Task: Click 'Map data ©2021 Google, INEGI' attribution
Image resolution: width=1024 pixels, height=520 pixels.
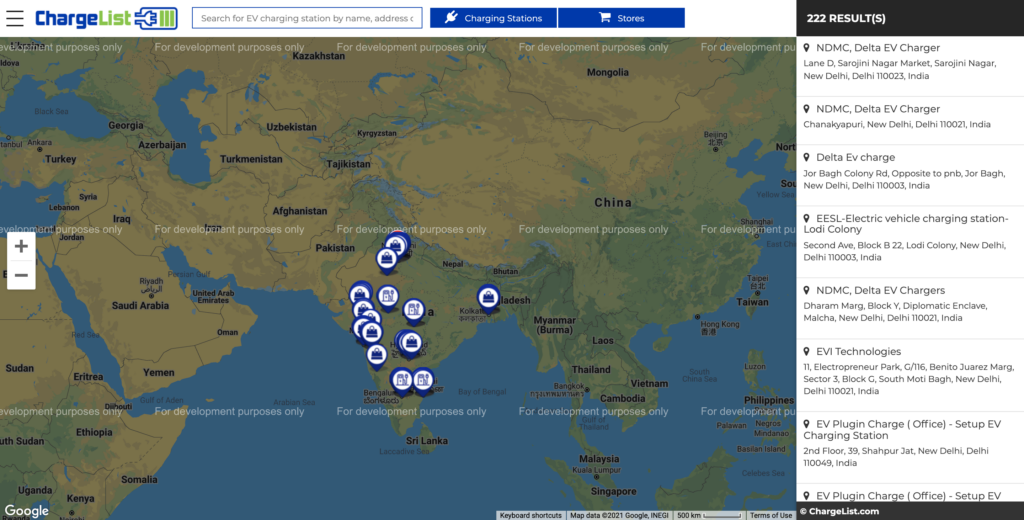Action: coord(619,515)
